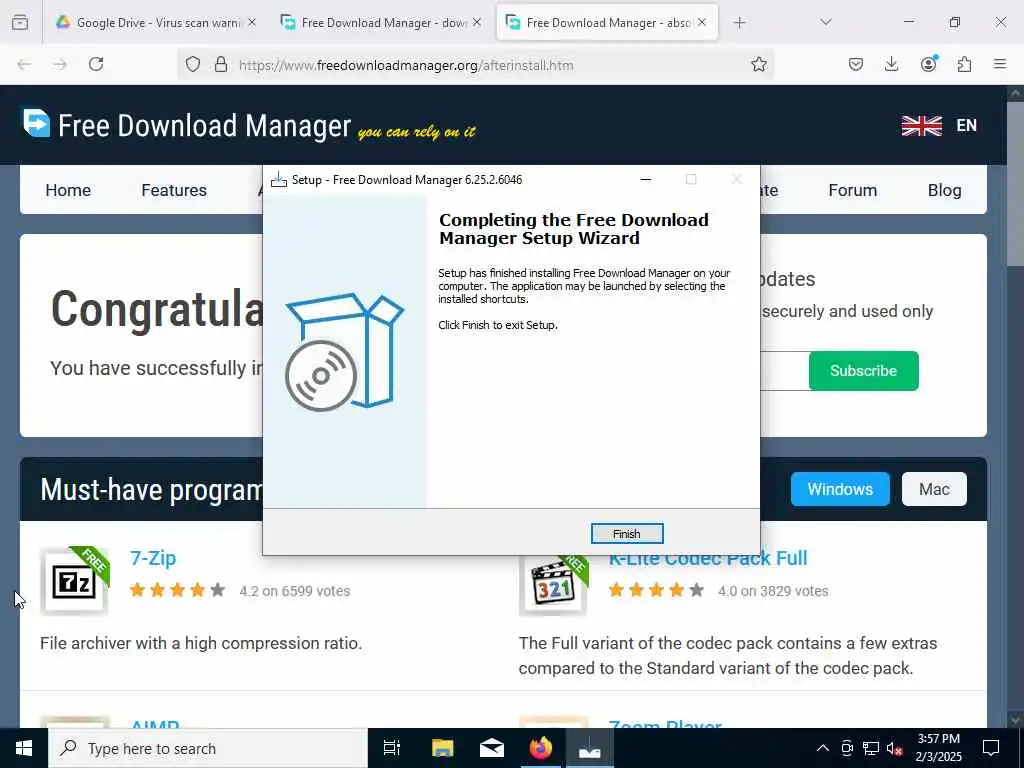Open Firefox account menu
This screenshot has width=1024, height=768.
pyautogui.click(x=928, y=64)
